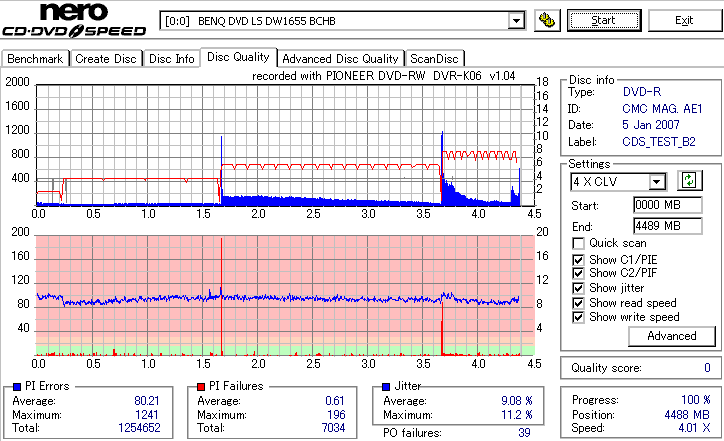The height and width of the screenshot is (441, 724).
Task: Click Progress value 100 %
Action: [x=695, y=400]
